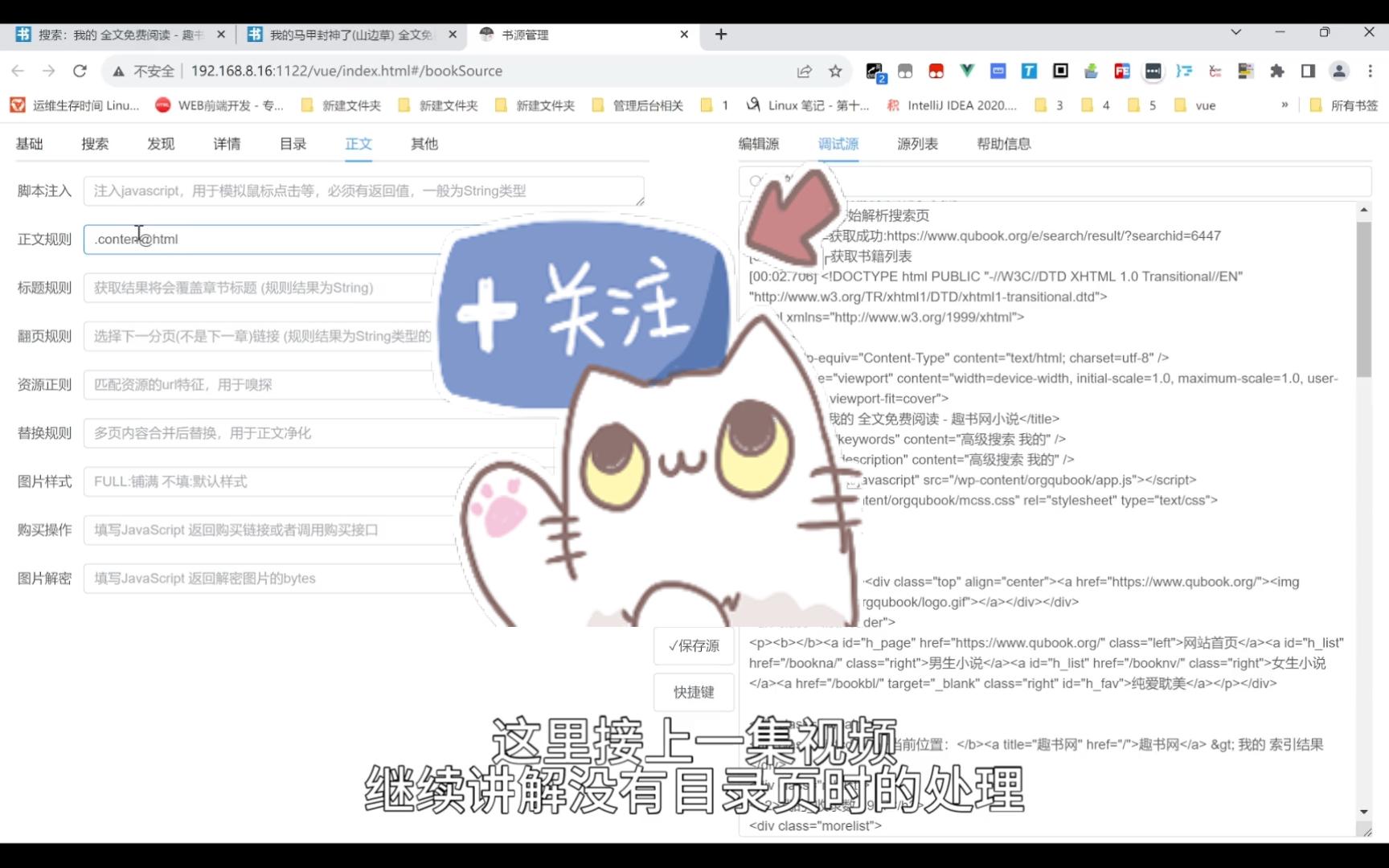1389x868 pixels.
Task: Click the debug log scroll-up arrow
Action: point(1363,210)
